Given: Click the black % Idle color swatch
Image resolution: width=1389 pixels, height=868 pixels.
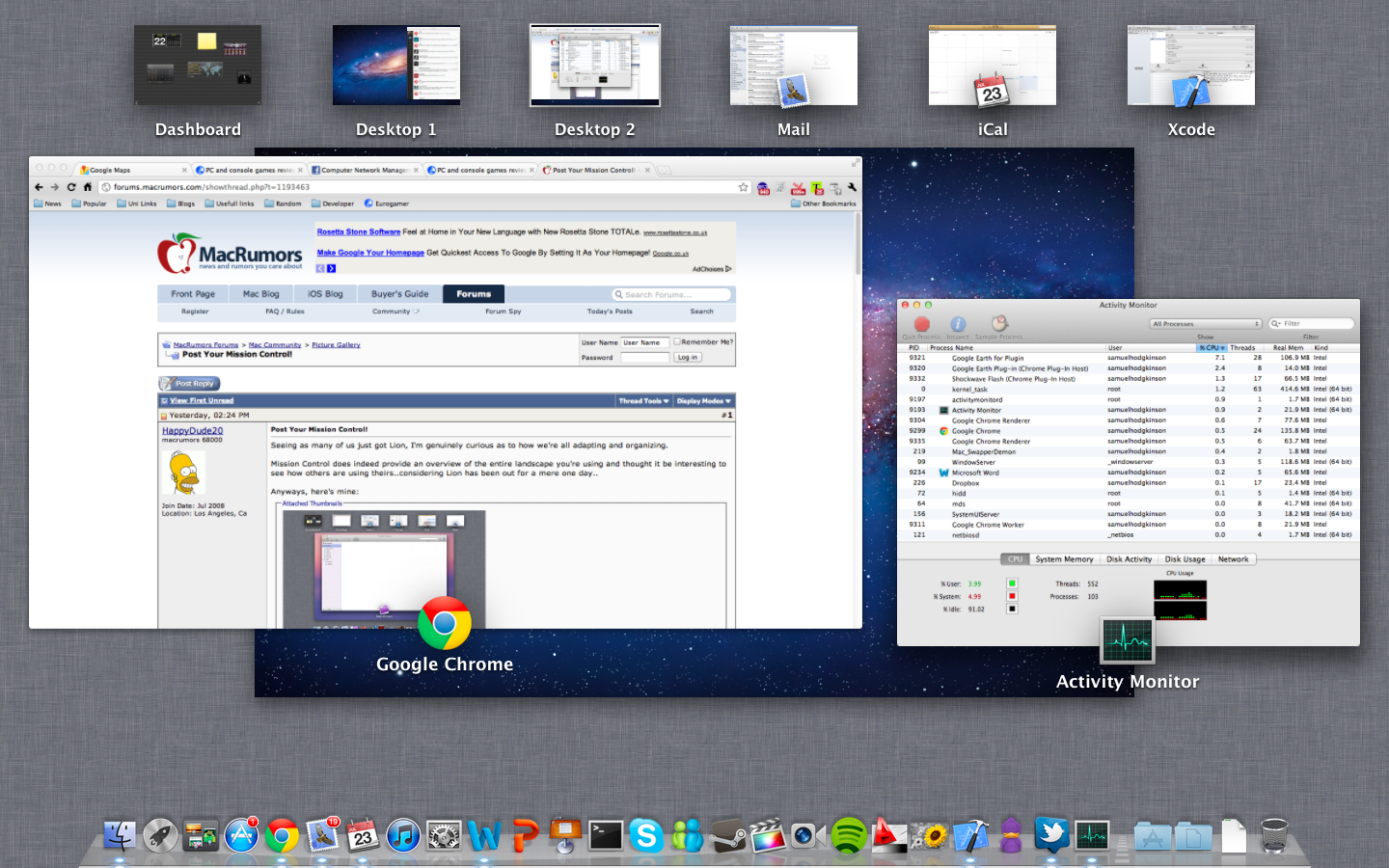Looking at the screenshot, I should 1012,609.
